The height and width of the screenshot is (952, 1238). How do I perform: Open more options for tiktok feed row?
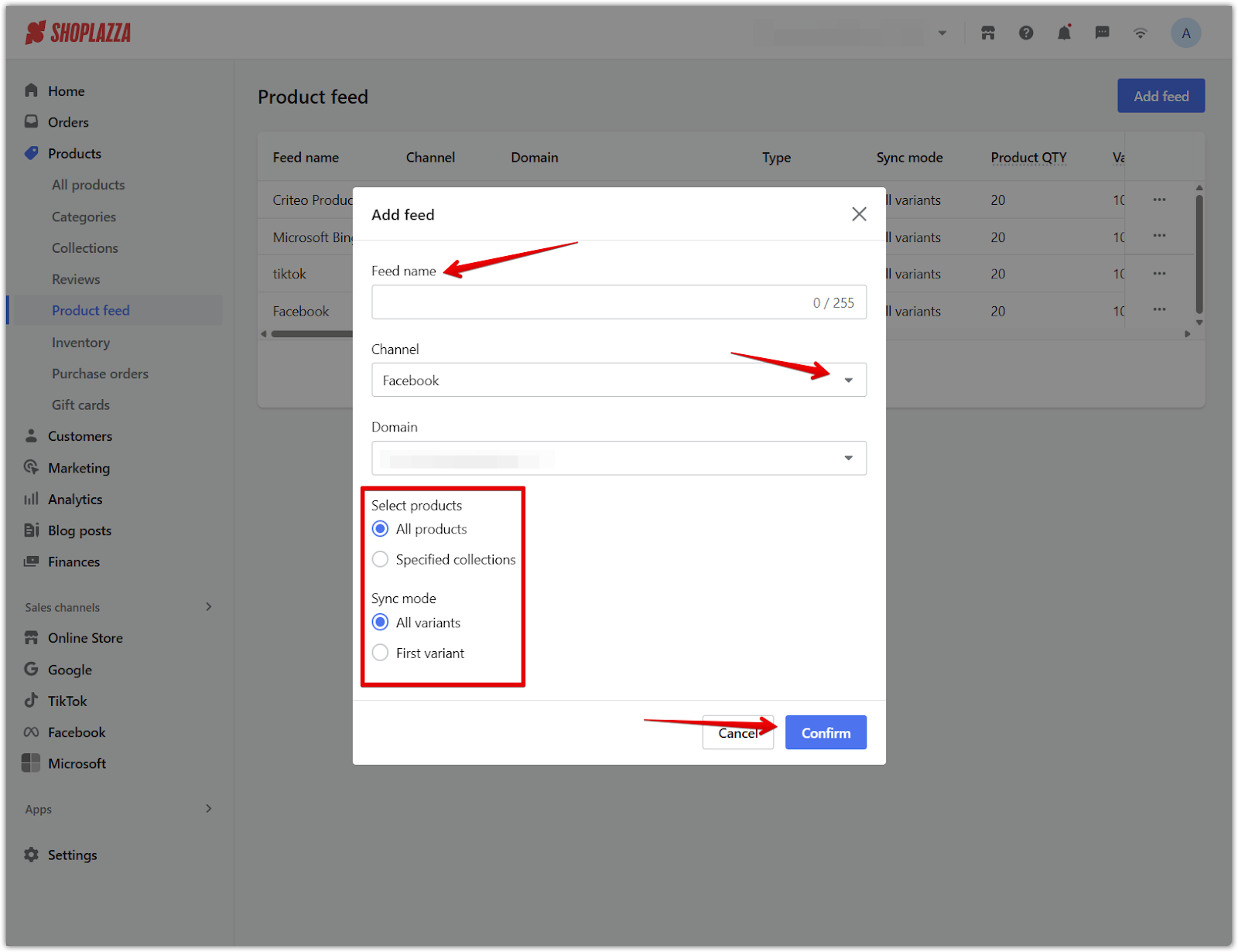[x=1159, y=273]
